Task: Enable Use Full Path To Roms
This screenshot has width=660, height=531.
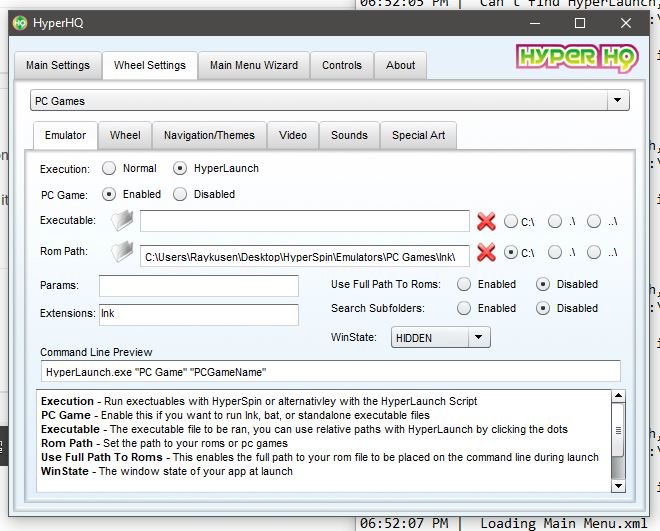Action: point(464,284)
